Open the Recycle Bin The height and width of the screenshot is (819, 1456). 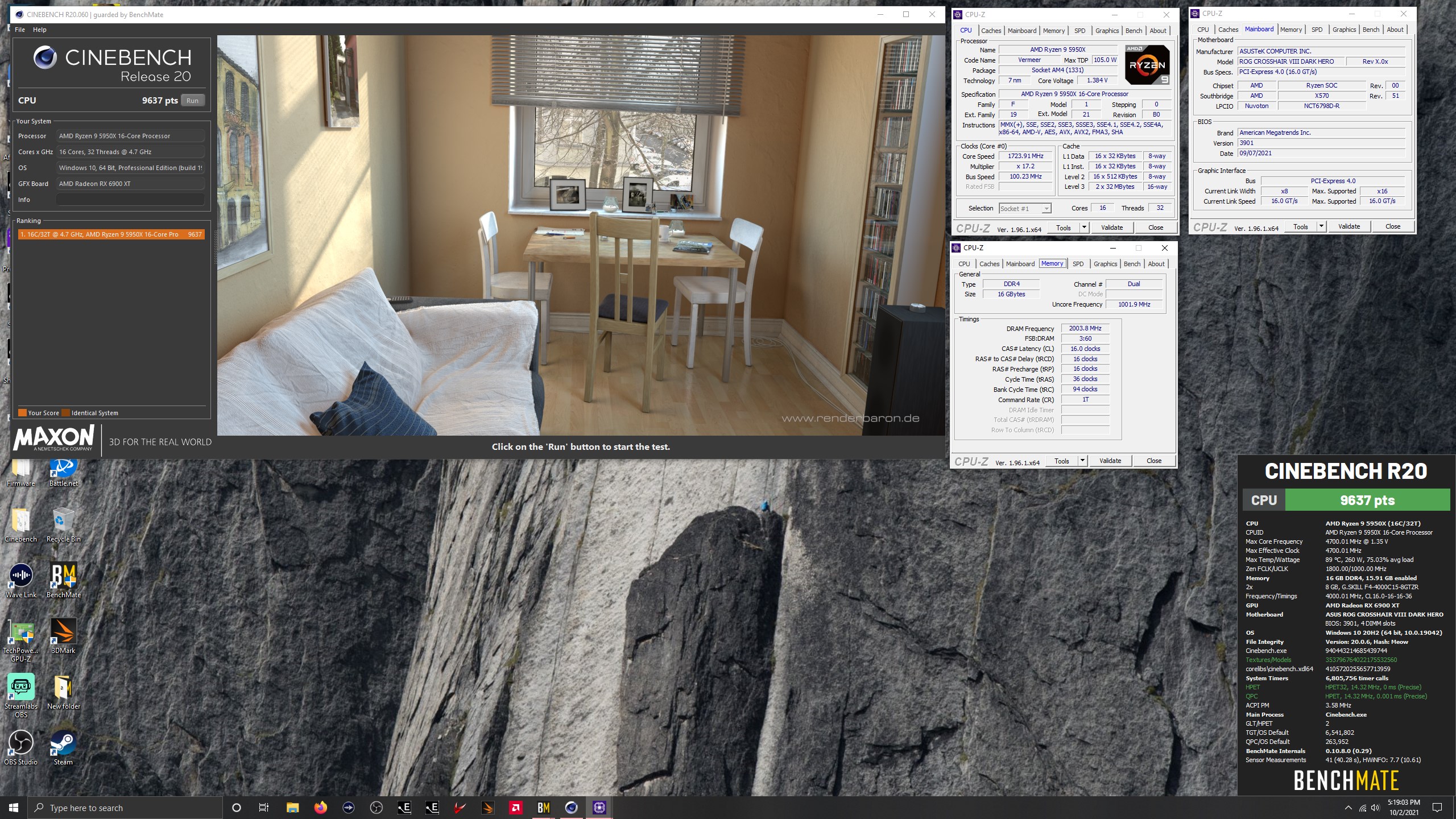coord(63,524)
